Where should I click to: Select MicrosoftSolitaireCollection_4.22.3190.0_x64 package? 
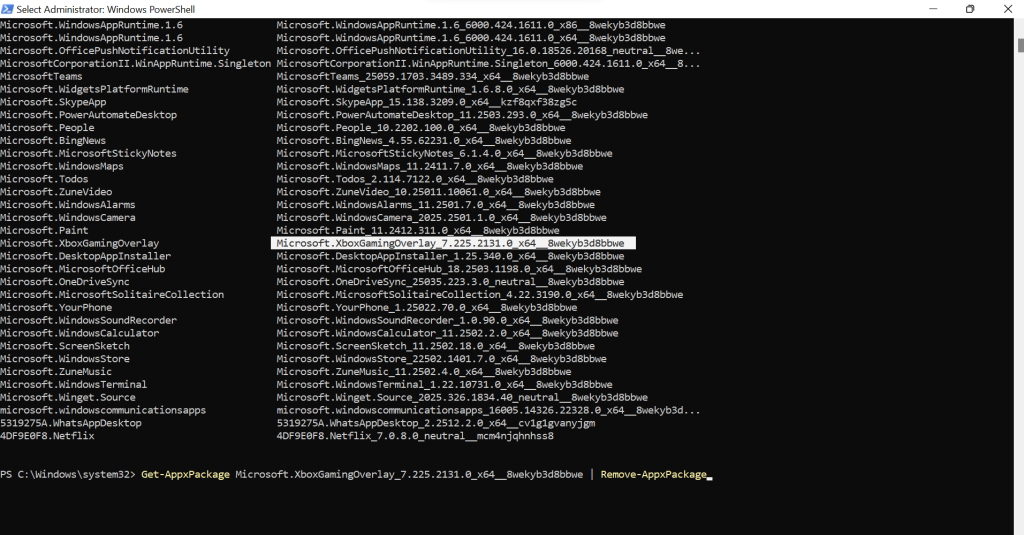click(x=479, y=295)
